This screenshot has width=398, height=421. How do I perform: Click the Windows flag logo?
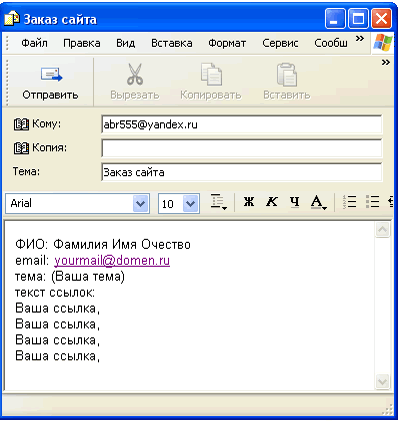coord(383,43)
